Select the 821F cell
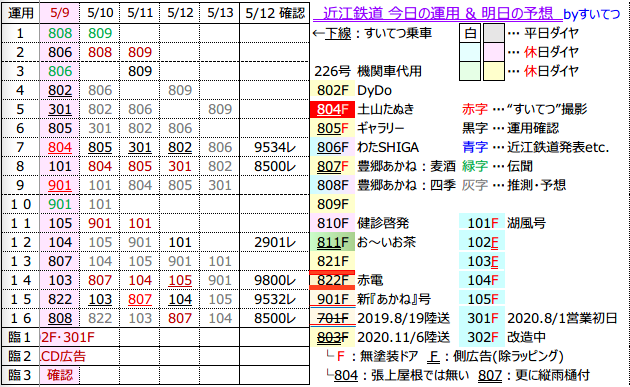The image size is (630, 387). (332, 261)
